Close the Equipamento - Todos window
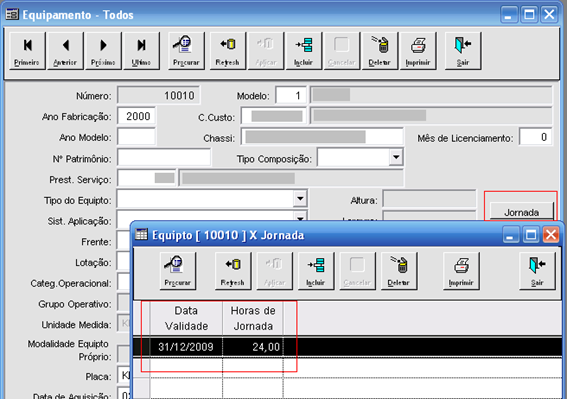 tap(549, 14)
